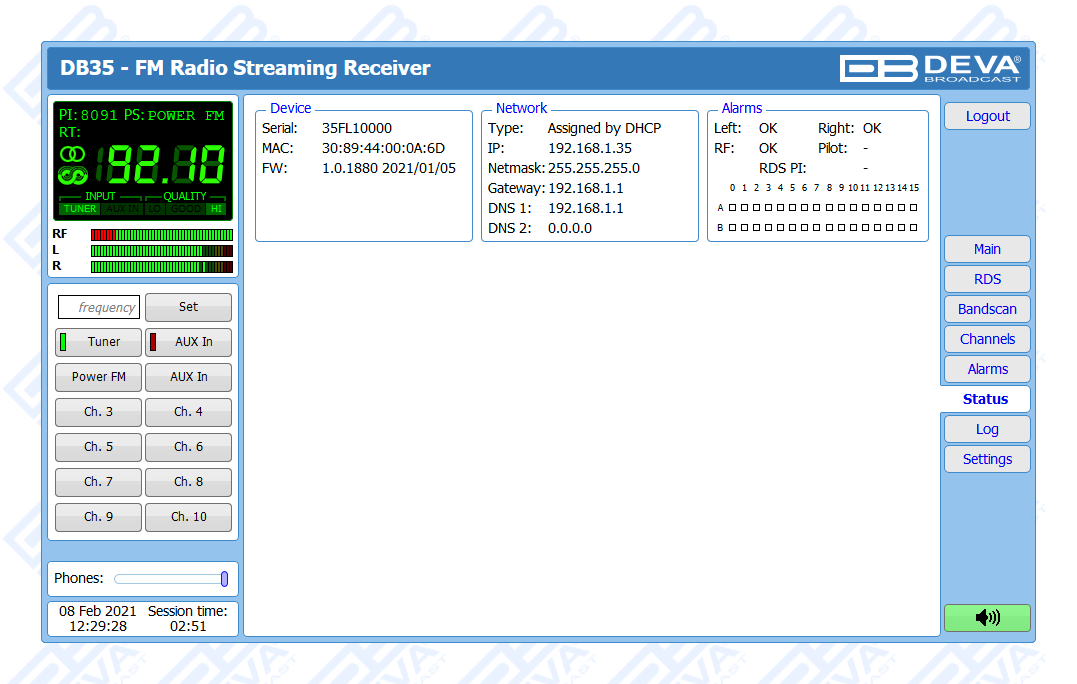Click the stereo indicator icon on display
This screenshot has width=1077, height=684.
(x=73, y=154)
